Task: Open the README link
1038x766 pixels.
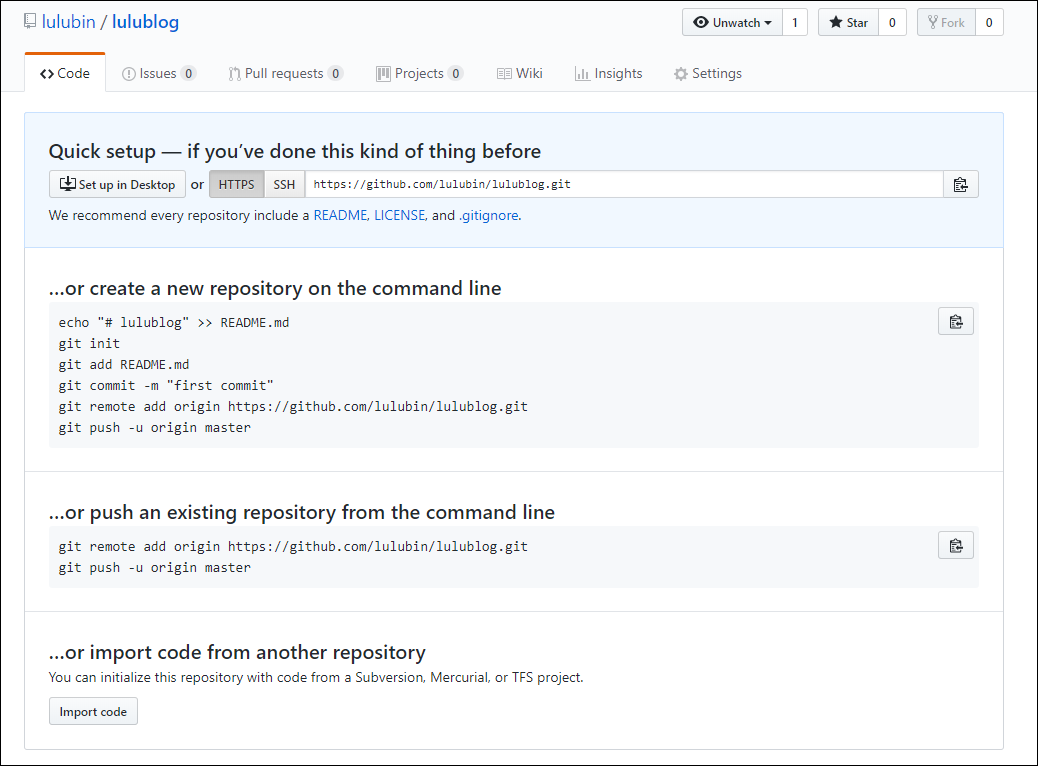Action: [x=340, y=215]
